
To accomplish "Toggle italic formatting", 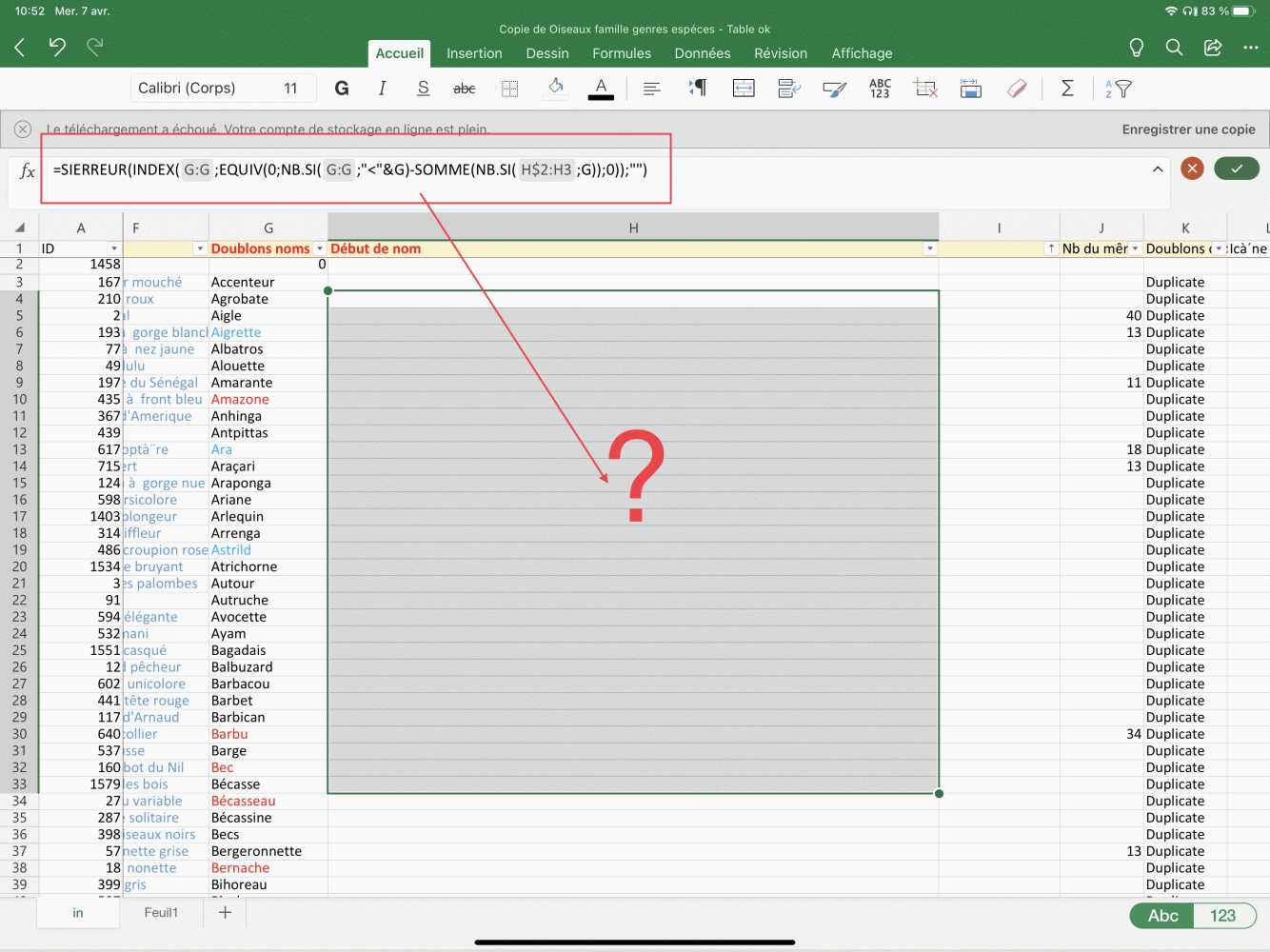I will coord(382,89).
